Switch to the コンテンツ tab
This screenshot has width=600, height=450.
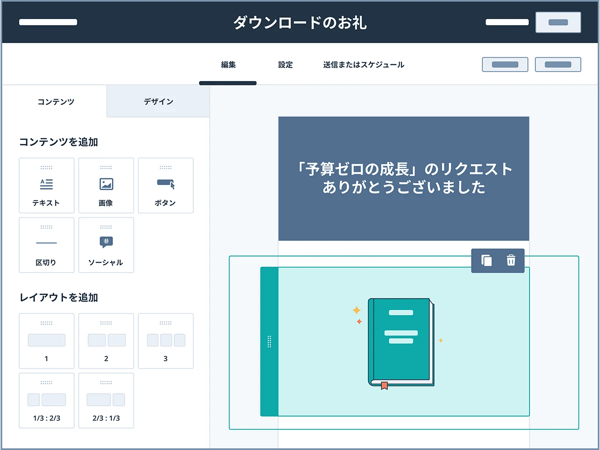[x=54, y=102]
